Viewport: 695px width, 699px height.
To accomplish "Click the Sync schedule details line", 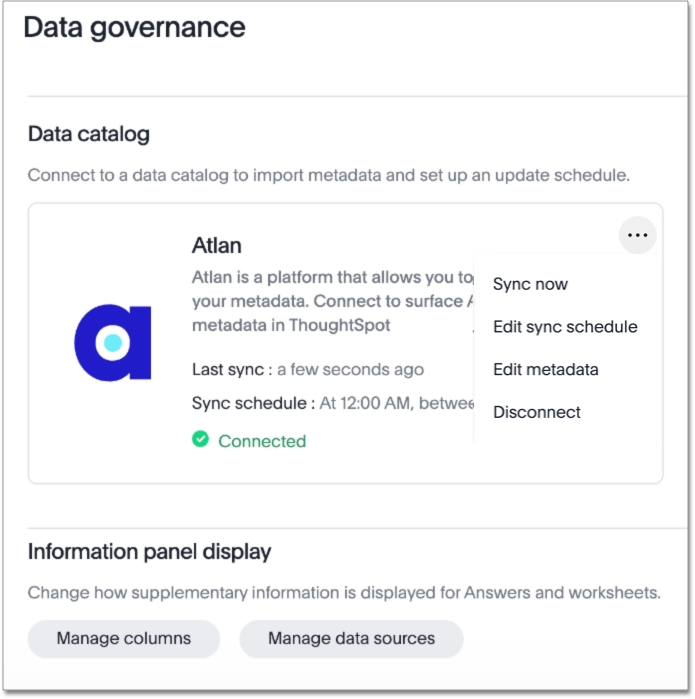I will 332,403.
